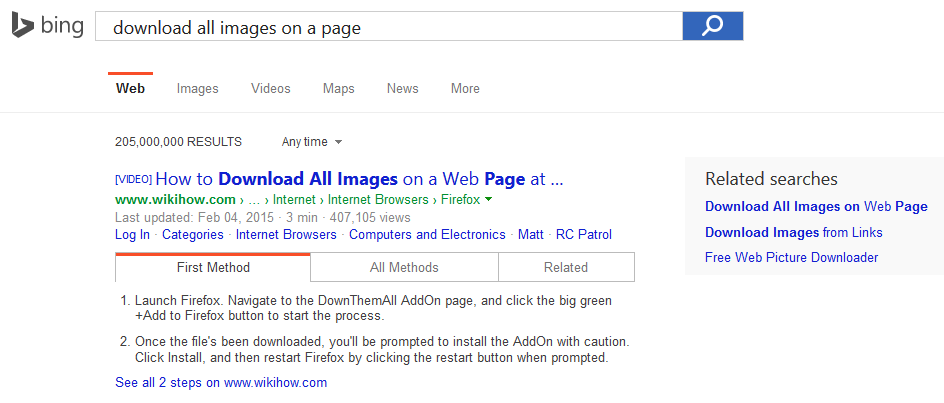The width and height of the screenshot is (944, 403).
Task: Expand the More menu
Action: 465,89
